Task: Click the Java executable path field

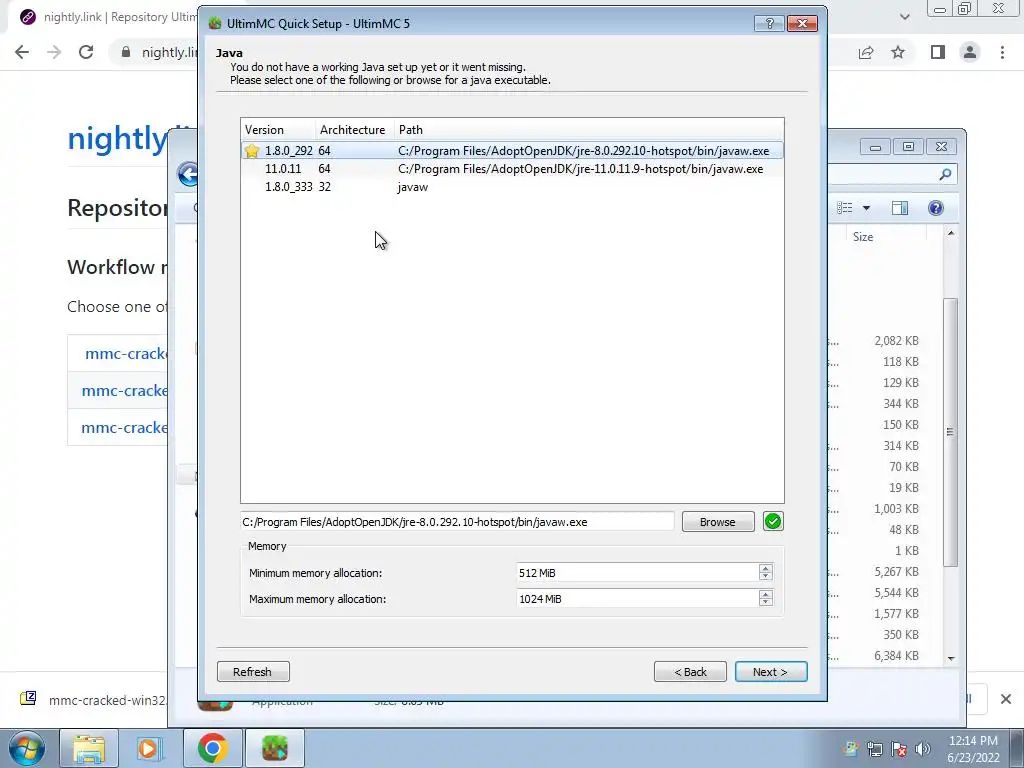Action: (457, 522)
